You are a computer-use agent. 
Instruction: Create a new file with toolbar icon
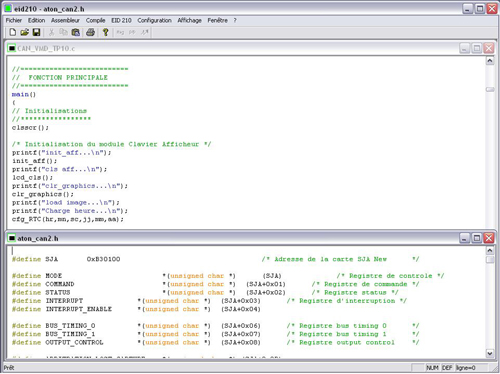click(13, 32)
